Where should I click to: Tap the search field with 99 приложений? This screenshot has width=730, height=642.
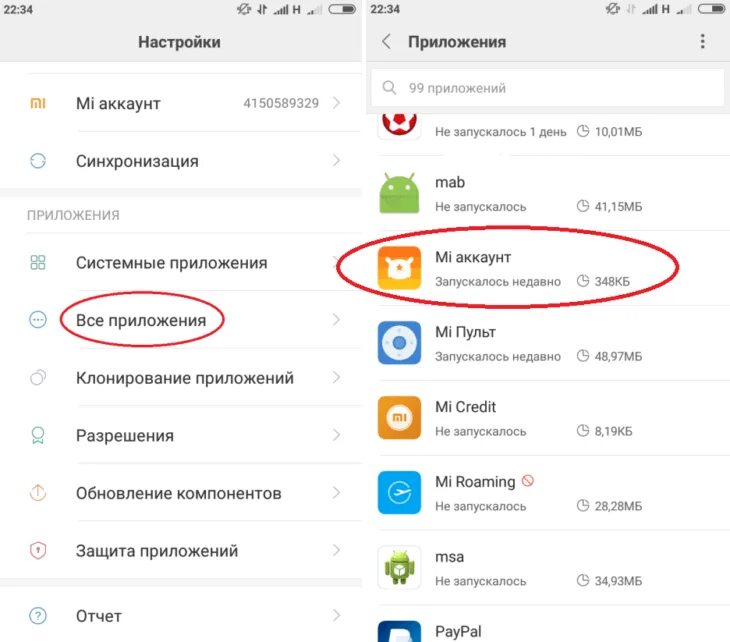click(548, 88)
